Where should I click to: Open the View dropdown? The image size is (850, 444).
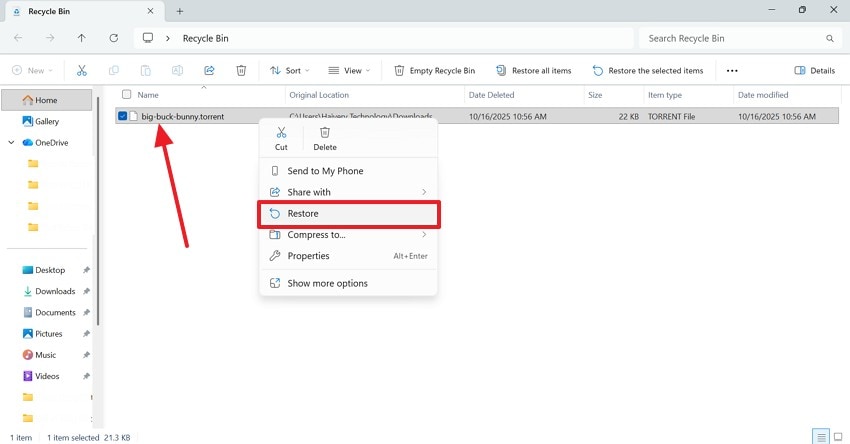click(349, 70)
